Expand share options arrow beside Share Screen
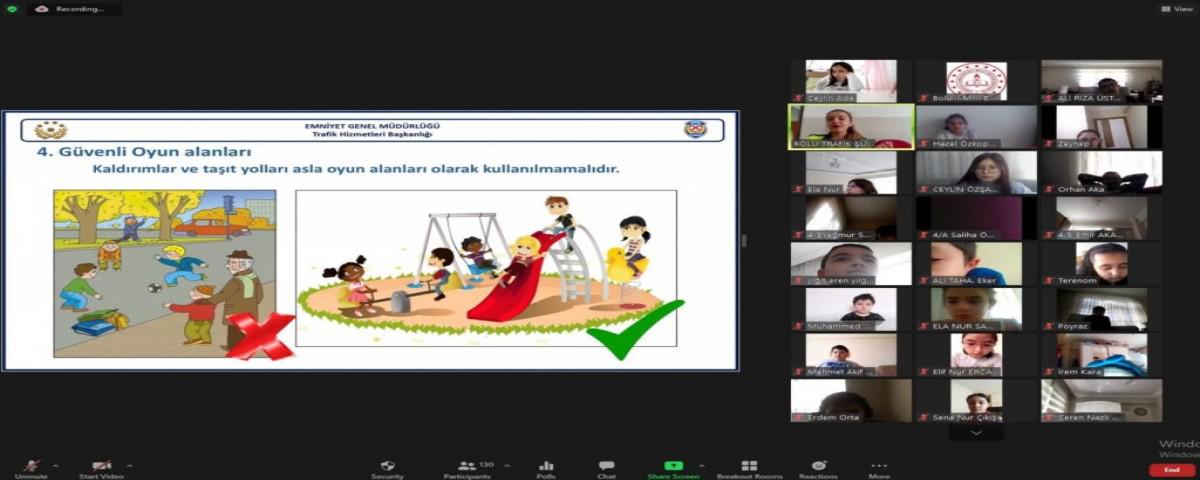 (x=700, y=465)
